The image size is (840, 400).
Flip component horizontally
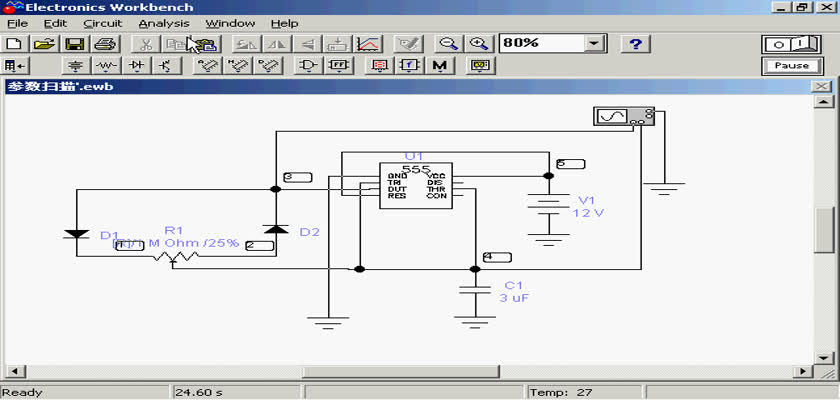click(277, 43)
